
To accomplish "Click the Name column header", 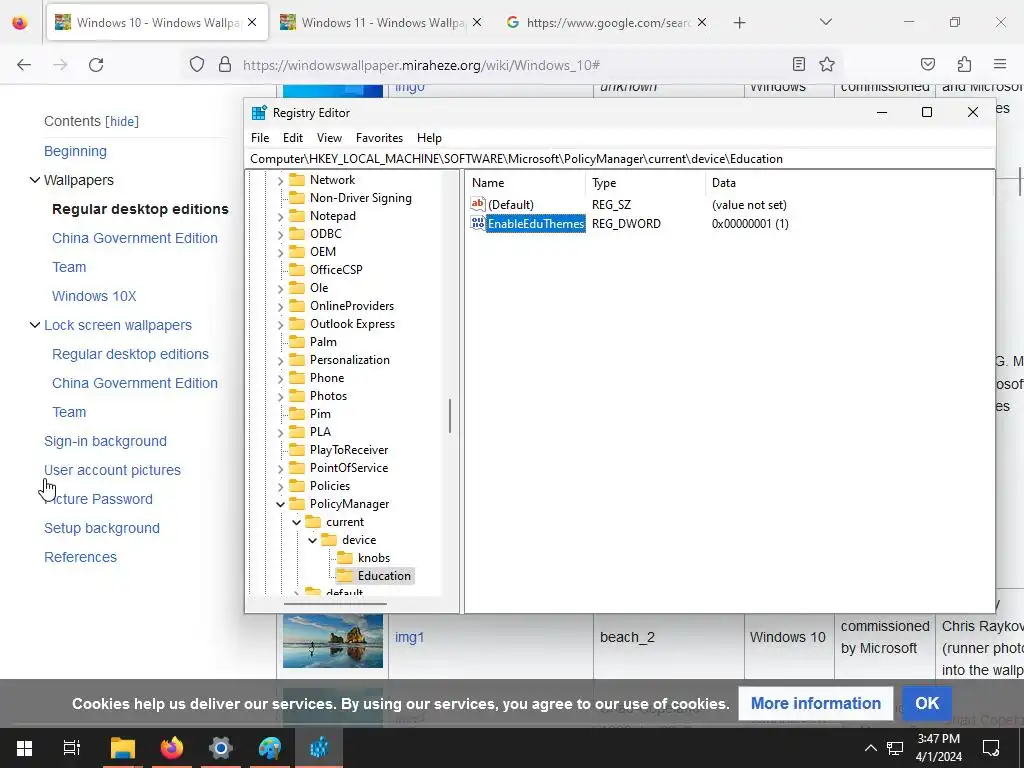I will point(526,183).
